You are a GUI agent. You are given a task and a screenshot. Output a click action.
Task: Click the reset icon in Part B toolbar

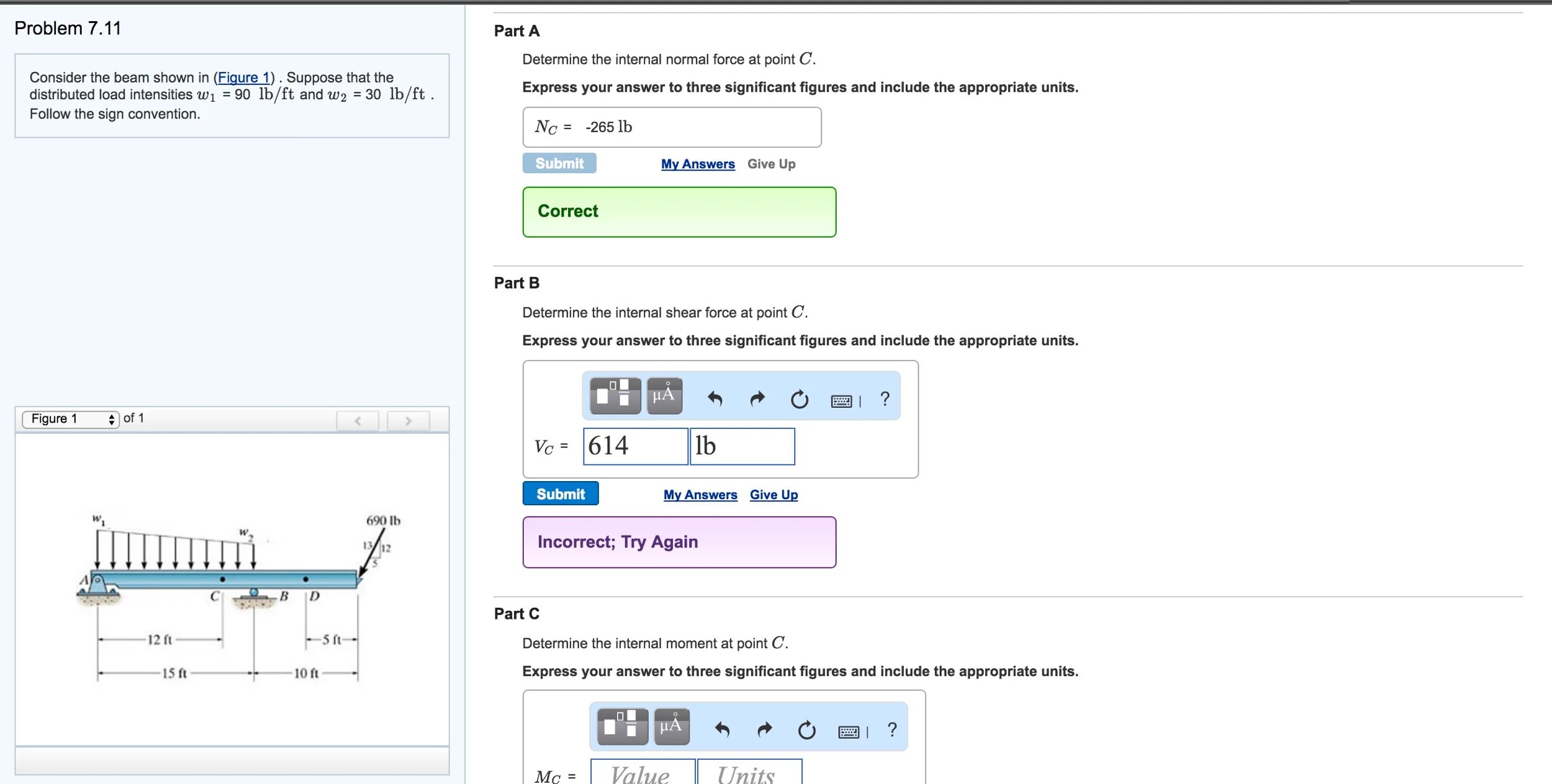point(800,399)
